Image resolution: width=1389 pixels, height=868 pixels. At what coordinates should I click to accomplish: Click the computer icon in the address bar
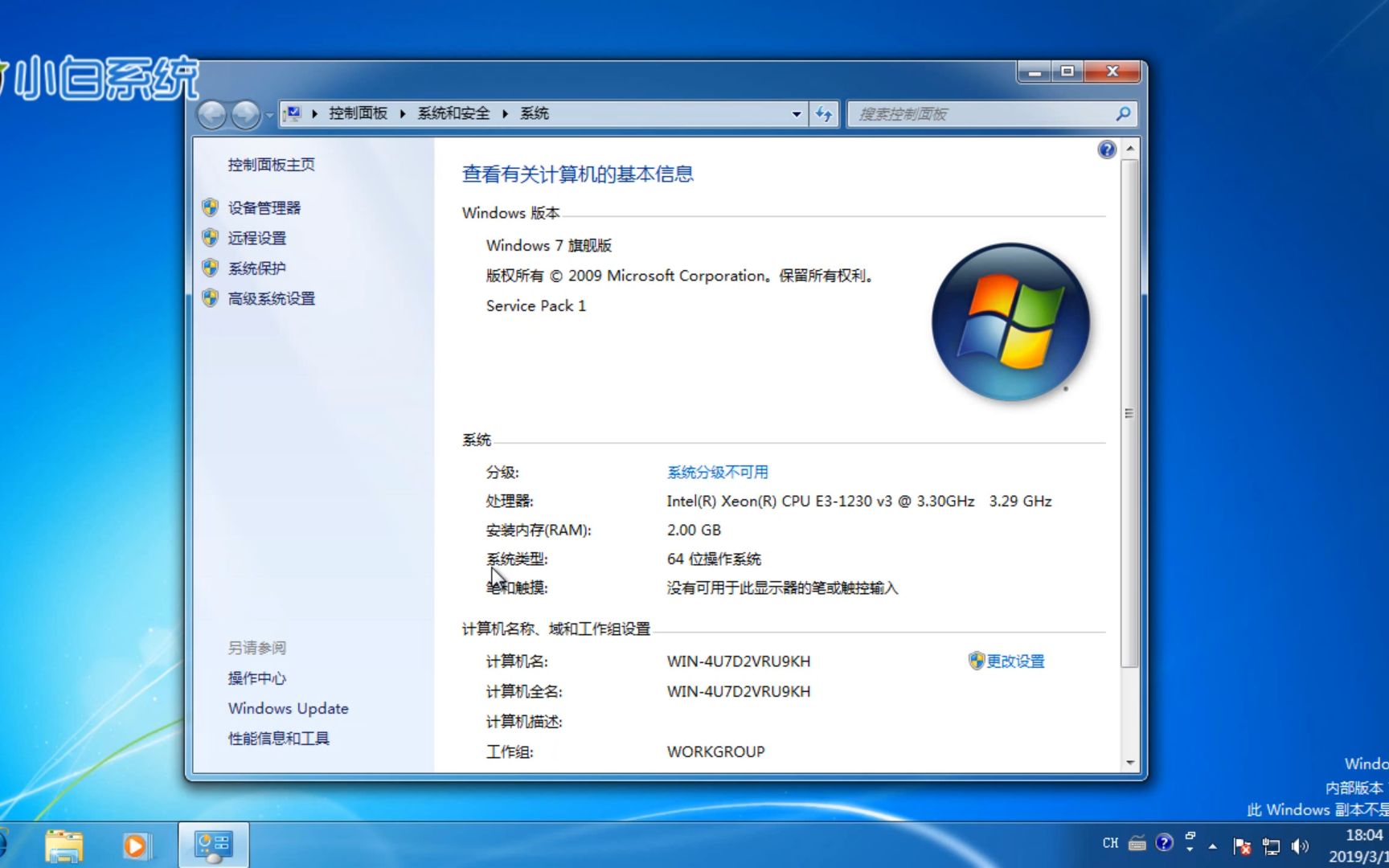[x=293, y=113]
